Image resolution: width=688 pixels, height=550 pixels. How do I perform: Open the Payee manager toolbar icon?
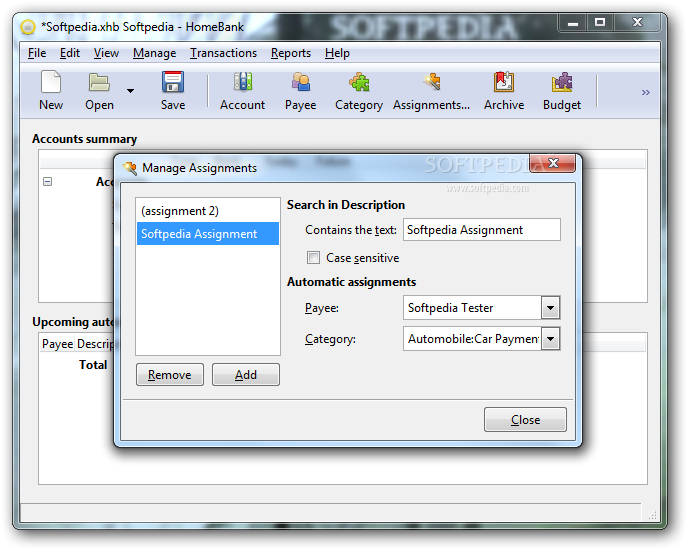point(301,82)
